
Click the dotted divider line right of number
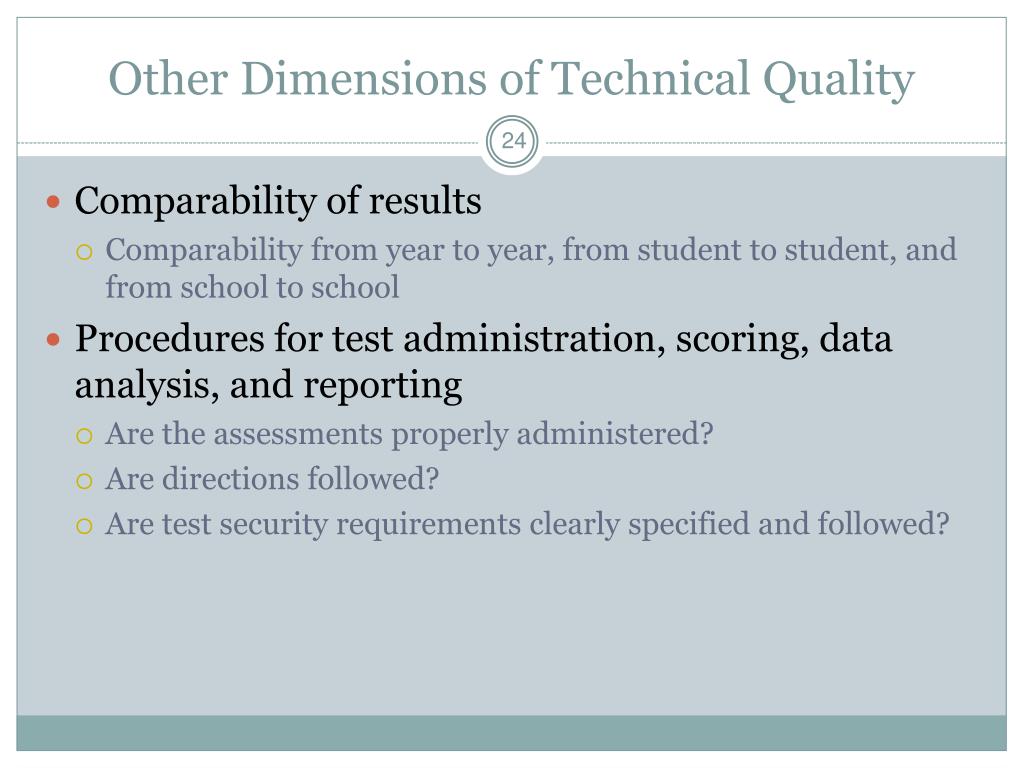776,142
